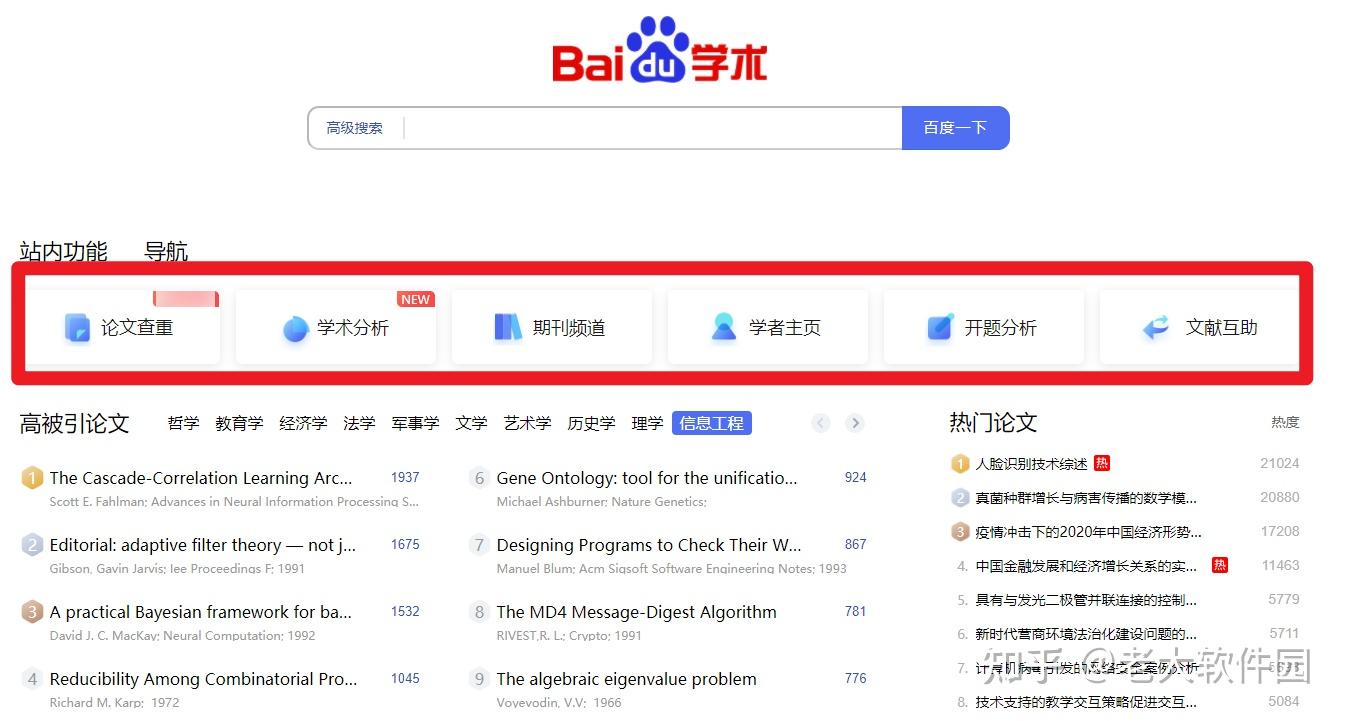Click the next categories right arrow
Screen dimensions: 1346x721
pos(854,423)
